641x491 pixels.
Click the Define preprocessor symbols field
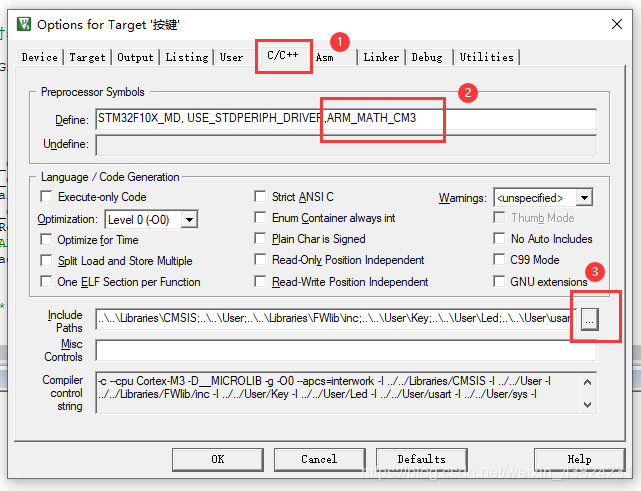[x=346, y=119]
